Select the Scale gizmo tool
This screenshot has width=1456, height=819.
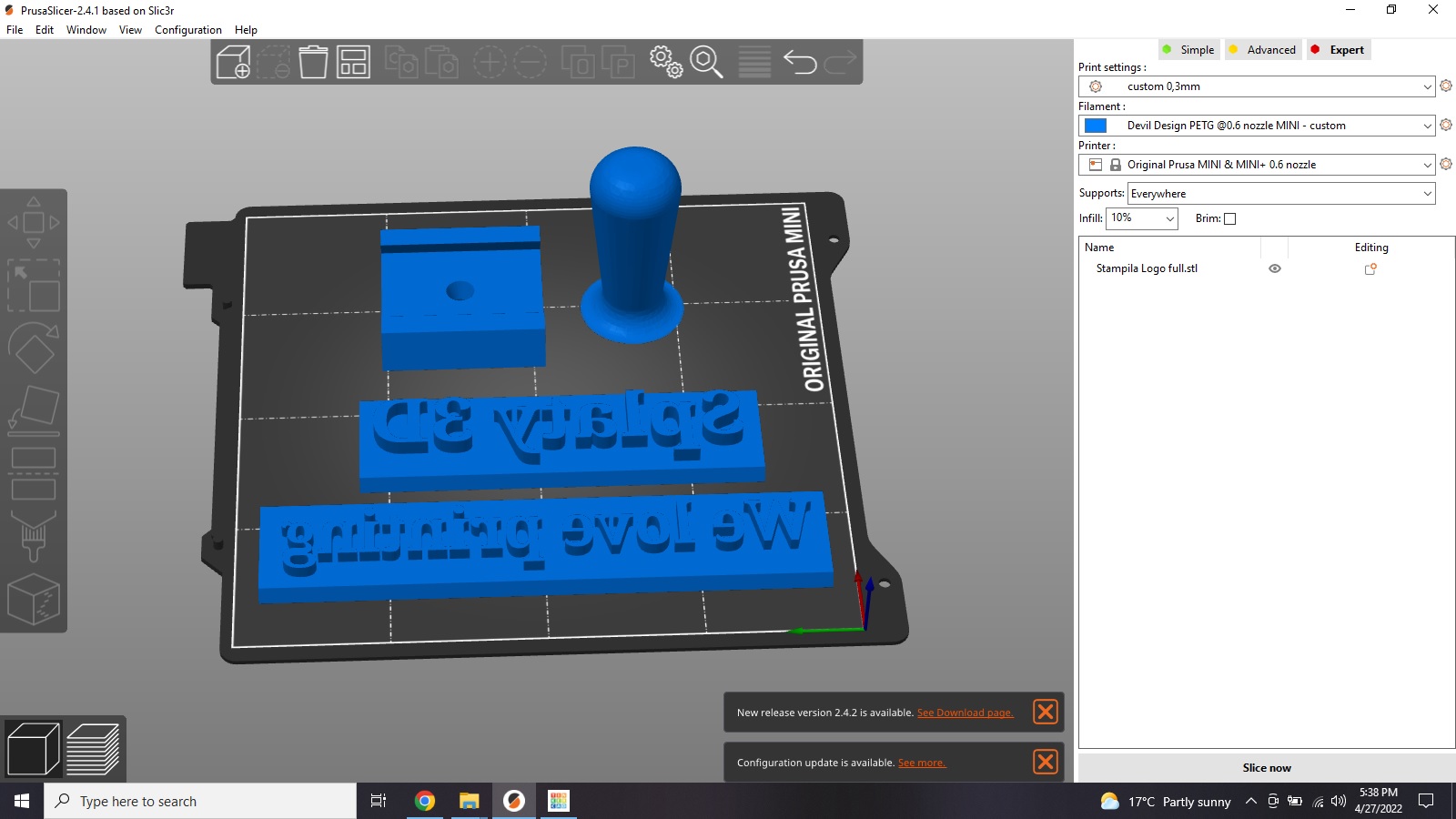point(34,286)
